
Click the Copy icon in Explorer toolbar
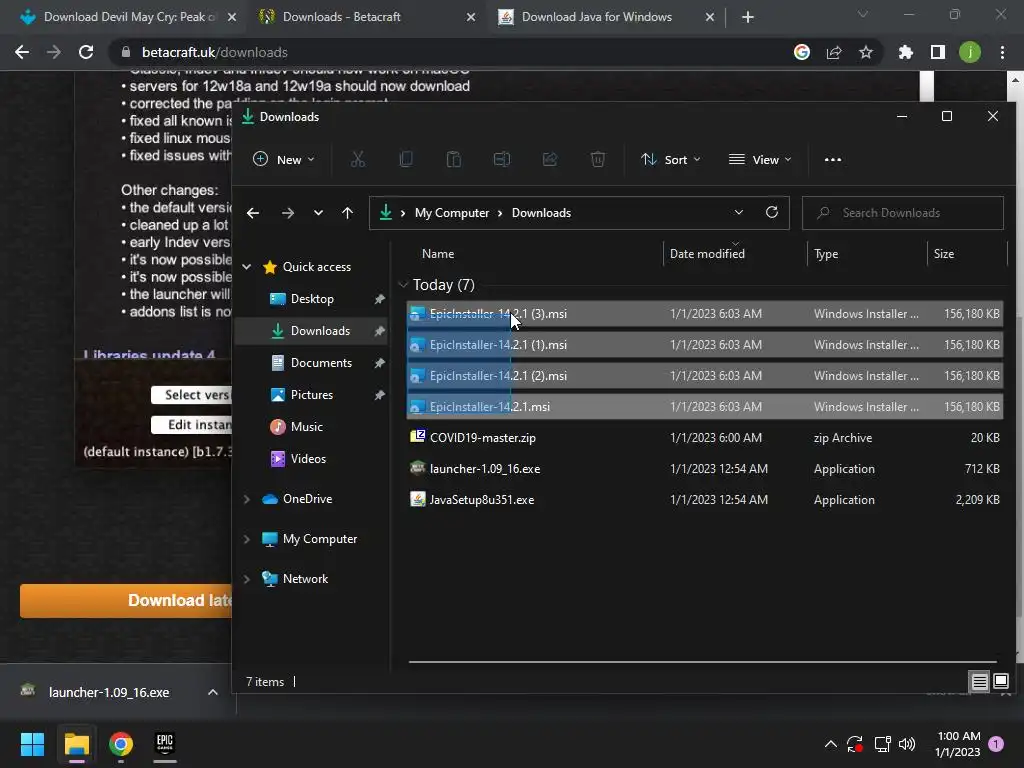406,159
